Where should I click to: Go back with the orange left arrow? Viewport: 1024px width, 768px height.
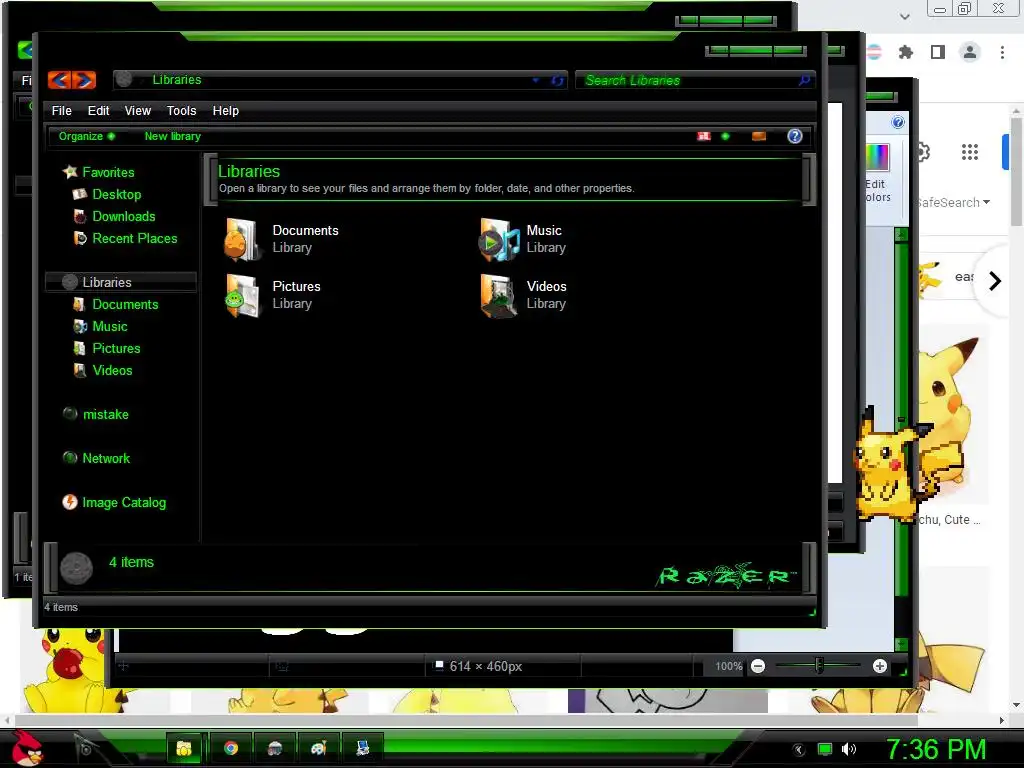(59, 80)
